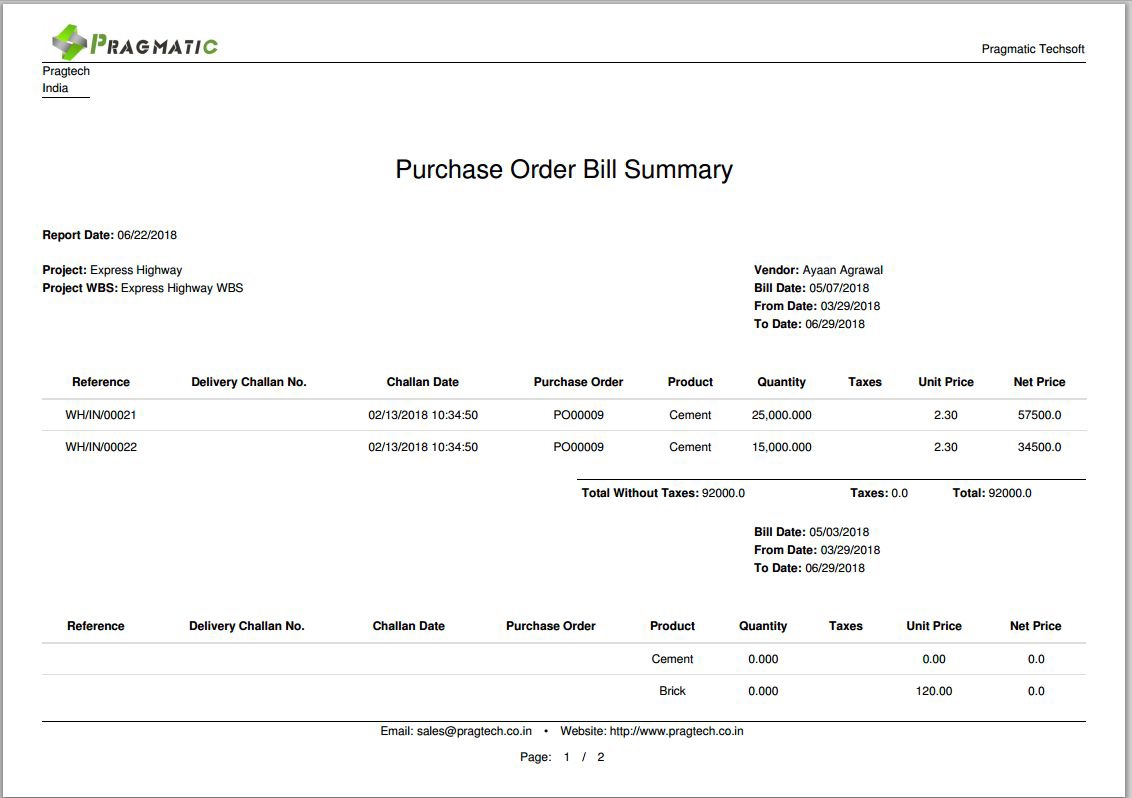Image resolution: width=1132 pixels, height=798 pixels.
Task: Click the reference WH/IN/00021
Action: coord(101,415)
